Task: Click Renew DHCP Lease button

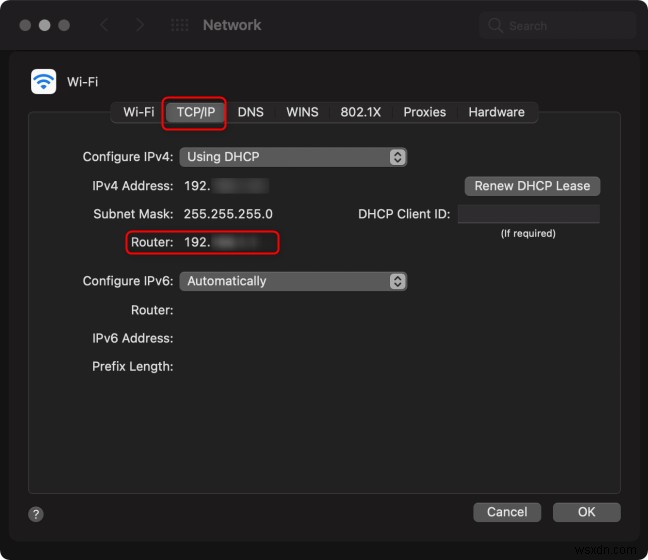Action: (x=532, y=186)
